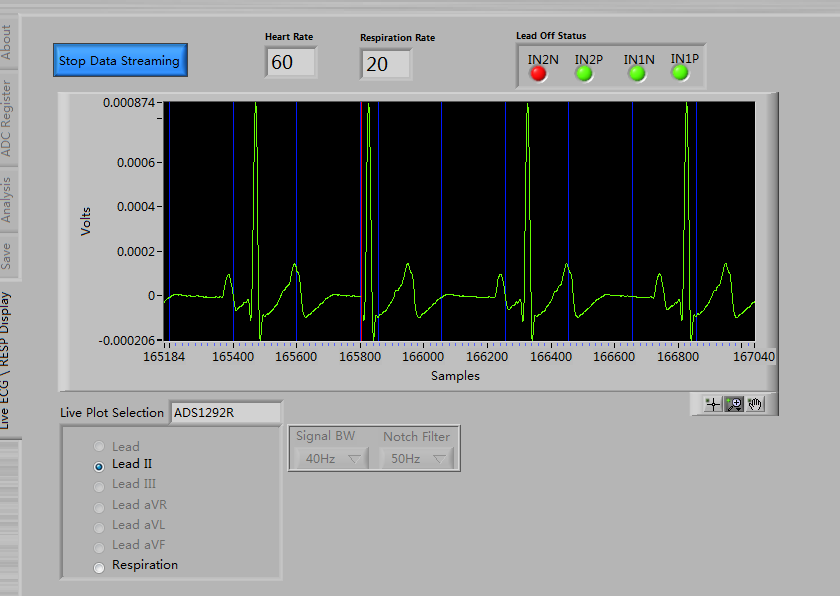
Task: Select the Lead II radio button
Action: coord(99,466)
